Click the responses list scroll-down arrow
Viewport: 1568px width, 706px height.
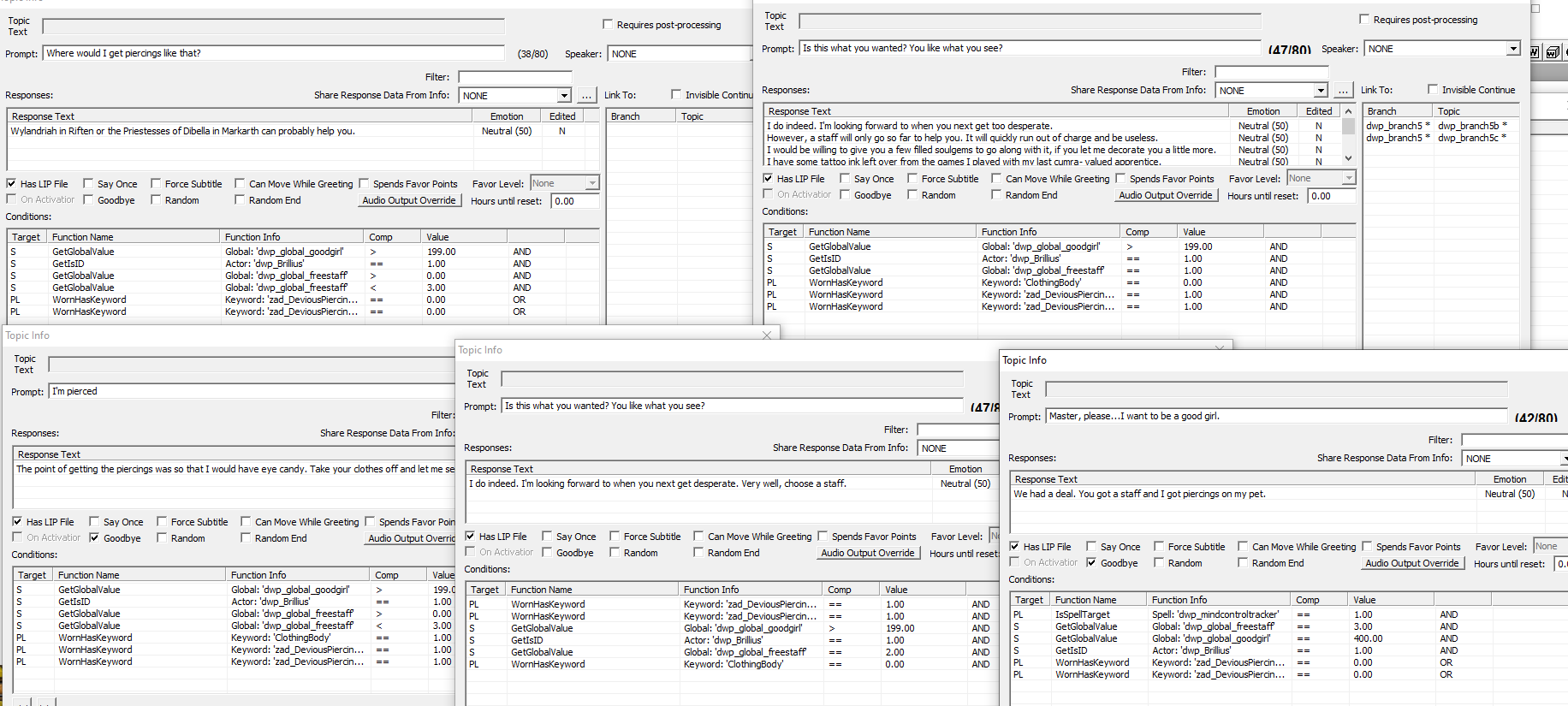[1349, 158]
